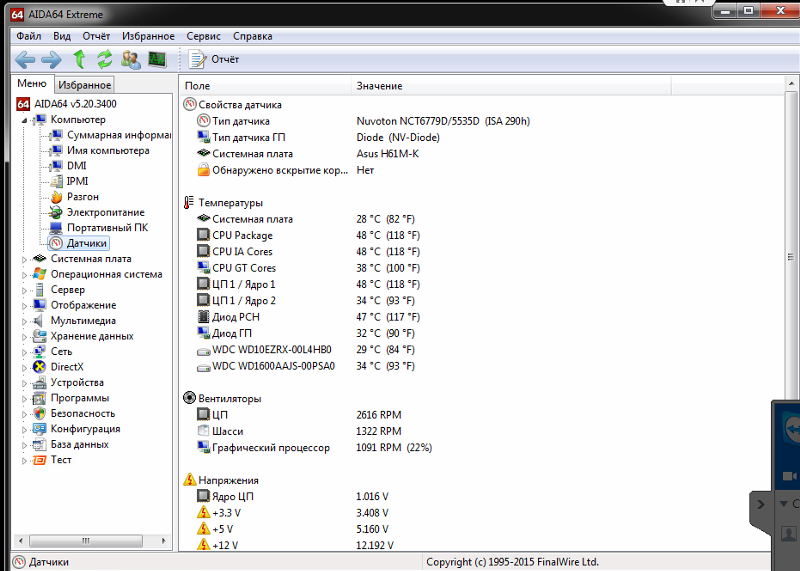
Task: Expand the Отображение tree node
Action: pyautogui.click(x=24, y=306)
